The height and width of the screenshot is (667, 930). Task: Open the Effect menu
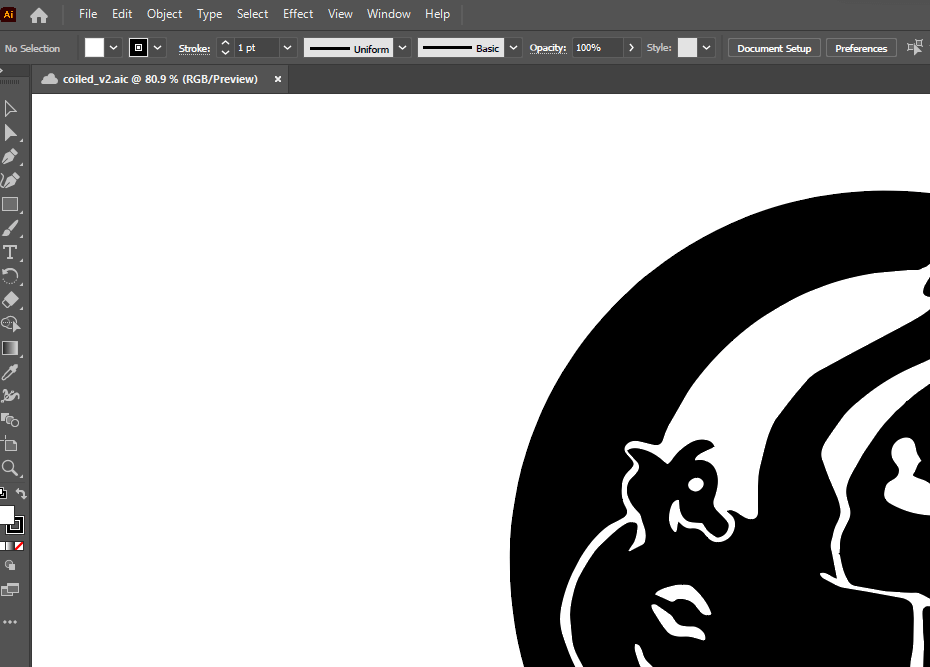click(x=298, y=14)
